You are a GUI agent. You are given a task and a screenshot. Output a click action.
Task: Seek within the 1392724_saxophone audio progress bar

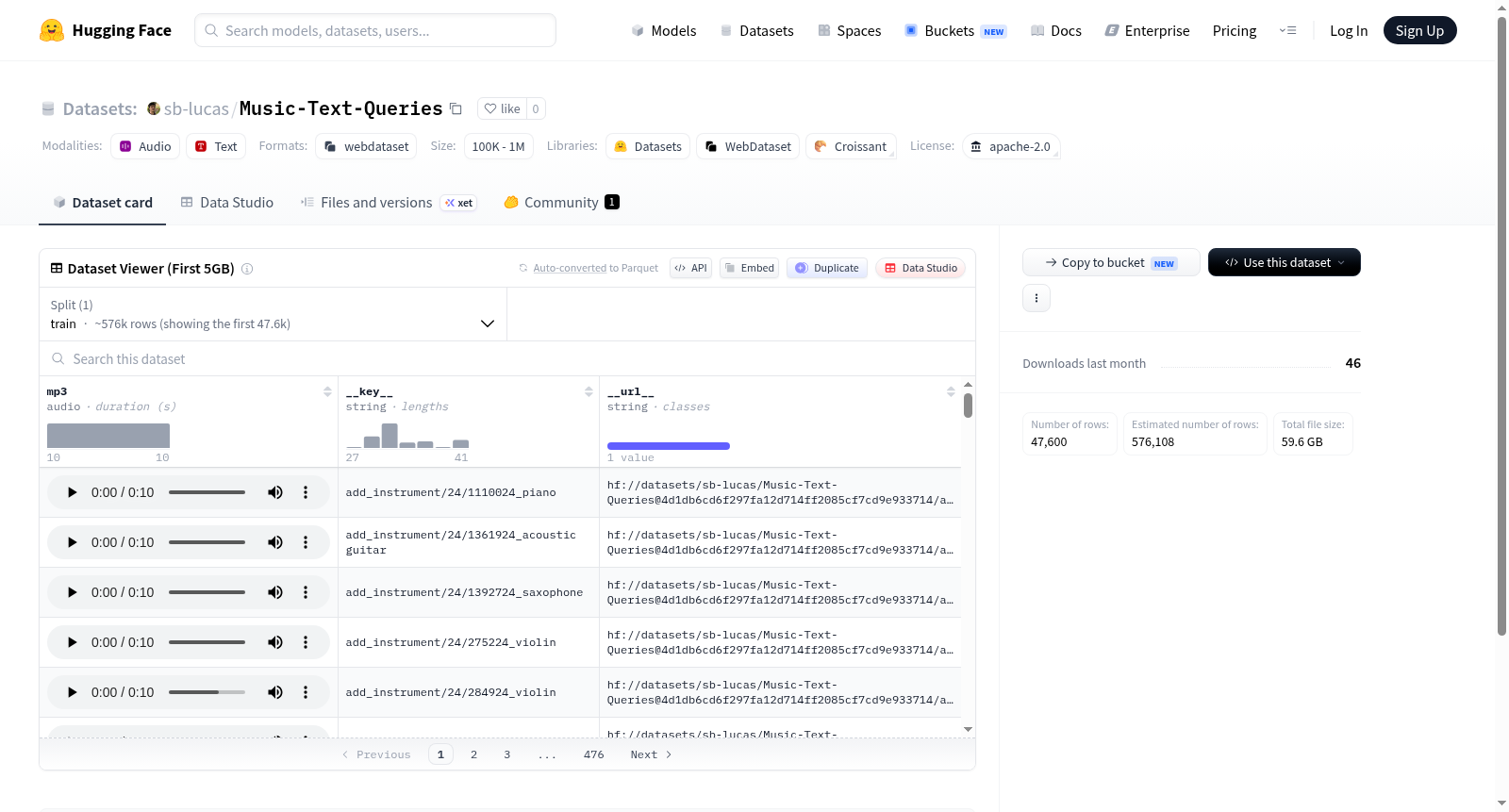pyautogui.click(x=207, y=592)
